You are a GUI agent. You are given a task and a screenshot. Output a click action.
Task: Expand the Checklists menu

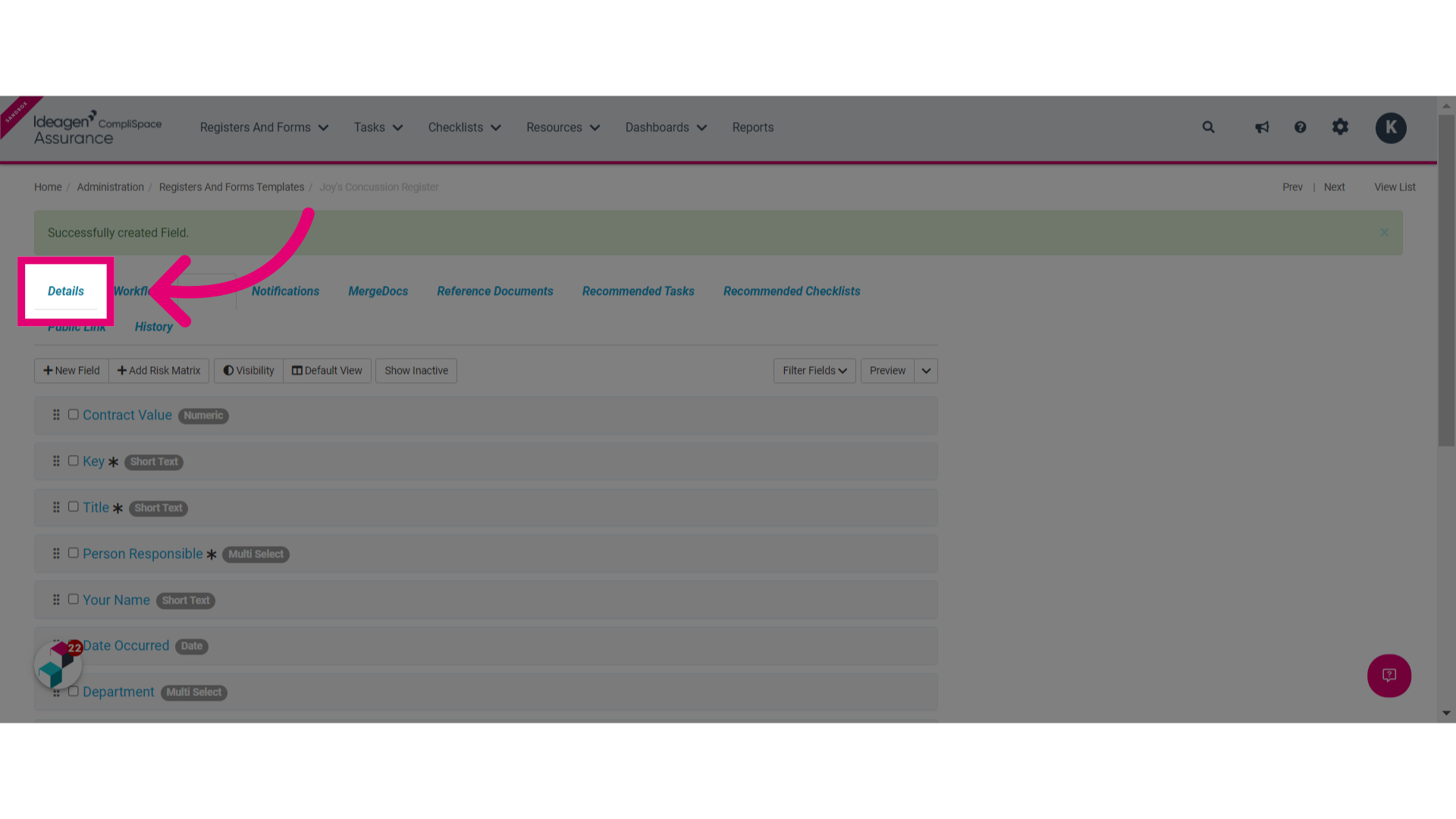tap(464, 127)
